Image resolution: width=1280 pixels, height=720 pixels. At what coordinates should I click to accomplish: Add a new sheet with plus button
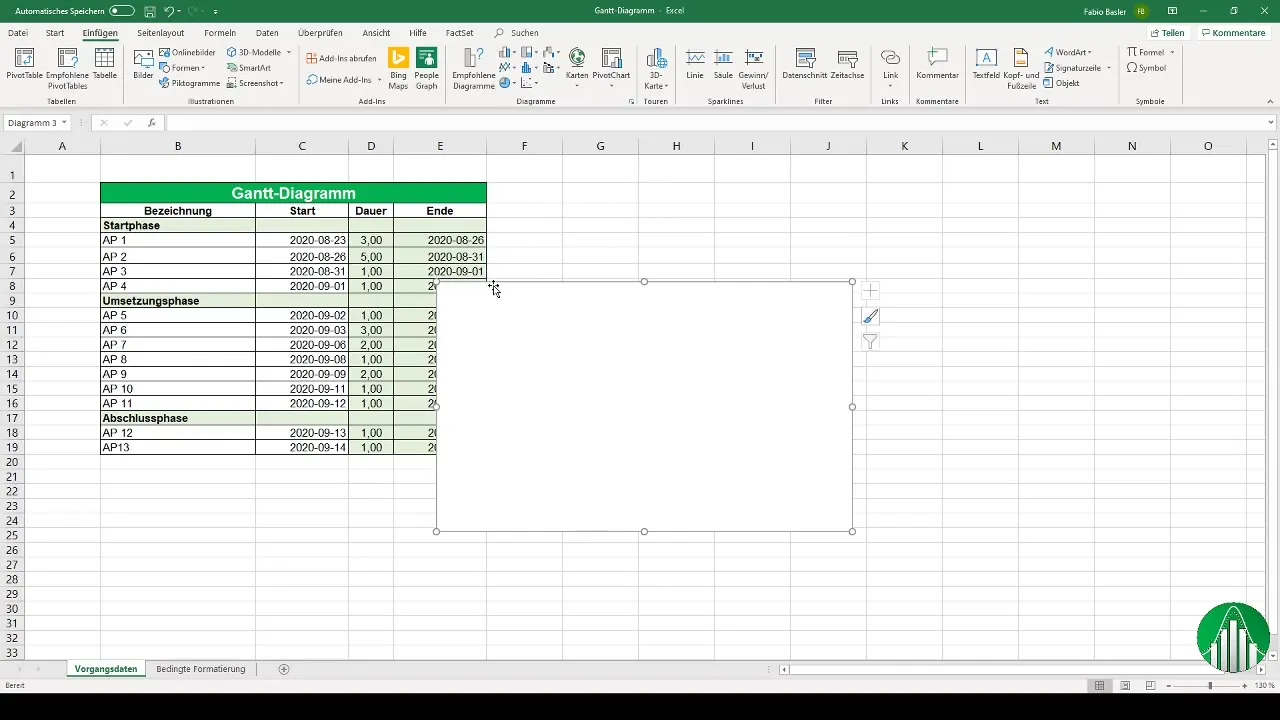point(284,669)
